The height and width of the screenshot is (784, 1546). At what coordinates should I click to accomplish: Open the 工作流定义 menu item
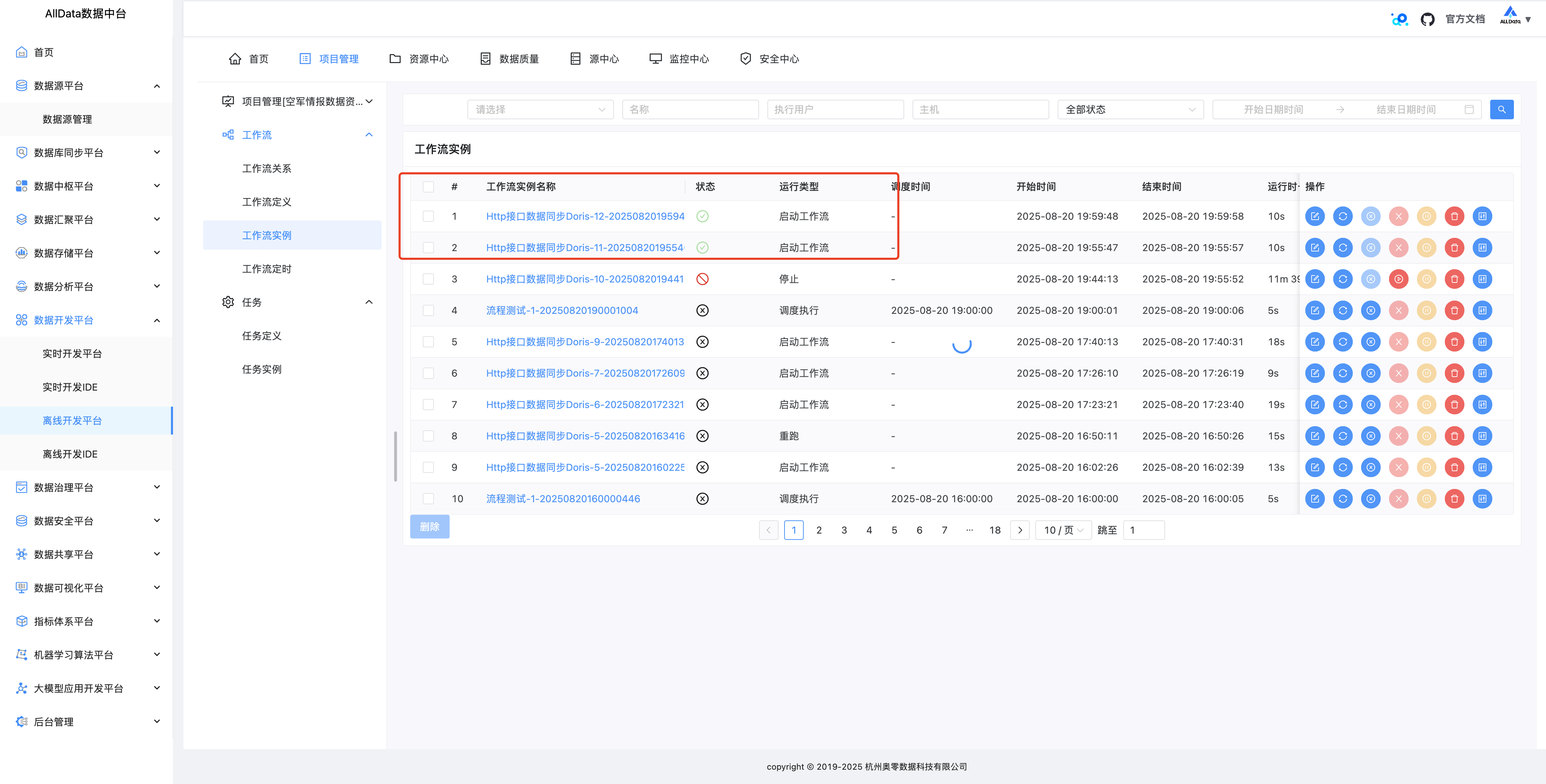pos(267,202)
